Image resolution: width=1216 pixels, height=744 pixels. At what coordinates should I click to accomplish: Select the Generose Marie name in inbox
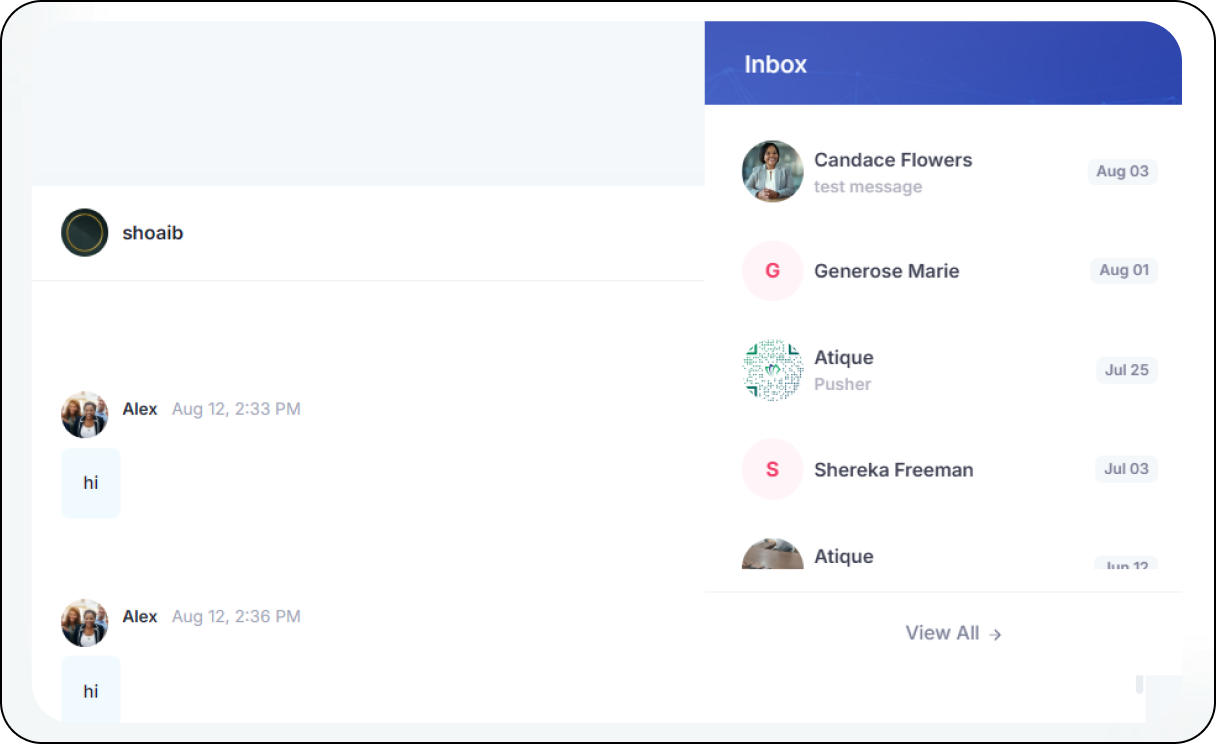coord(886,271)
